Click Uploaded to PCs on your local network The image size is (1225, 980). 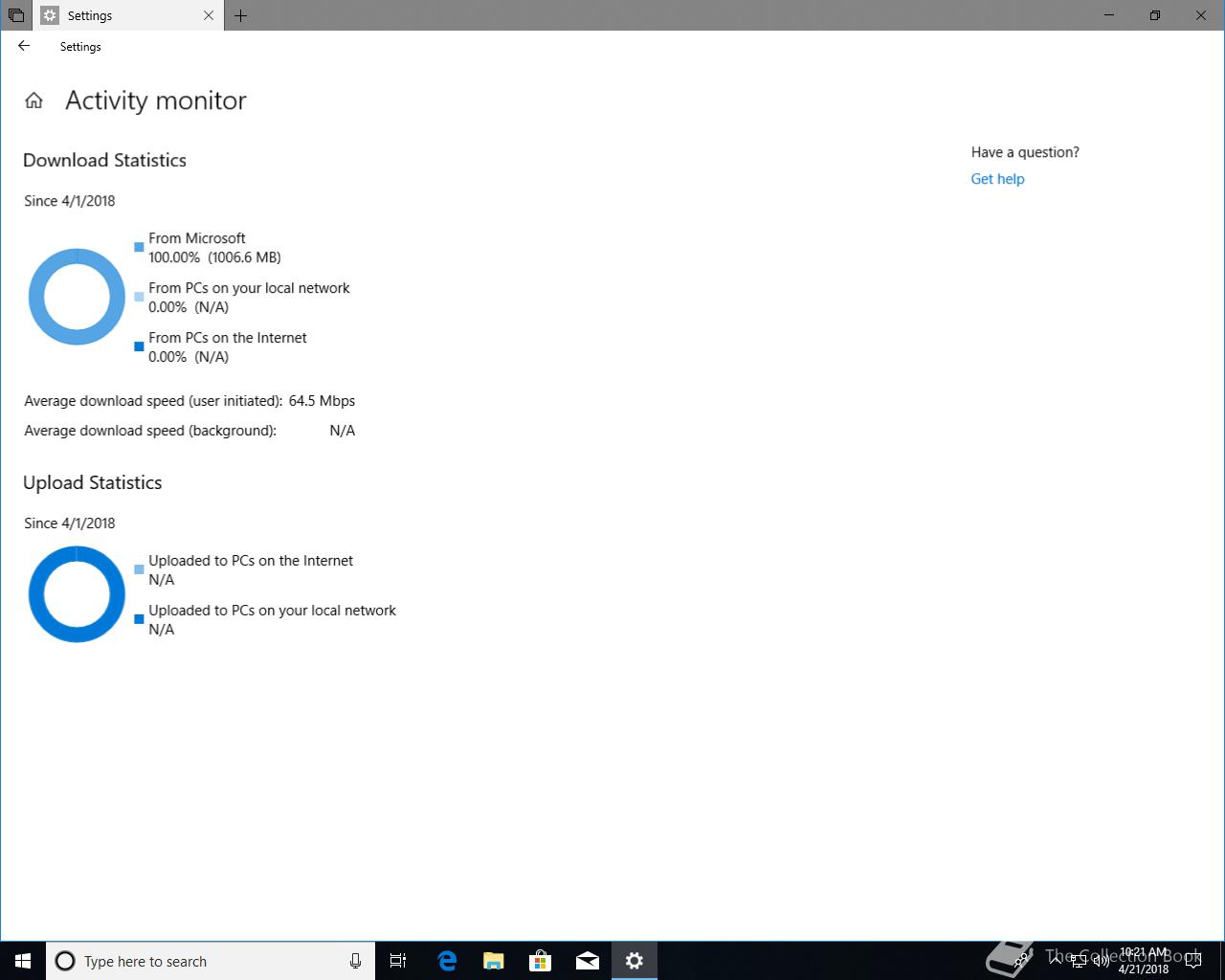pyautogui.click(x=272, y=611)
